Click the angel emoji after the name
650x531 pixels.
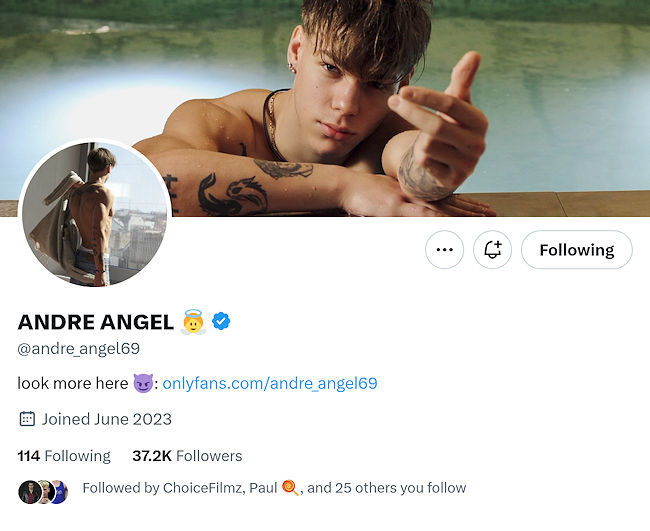coord(193,322)
